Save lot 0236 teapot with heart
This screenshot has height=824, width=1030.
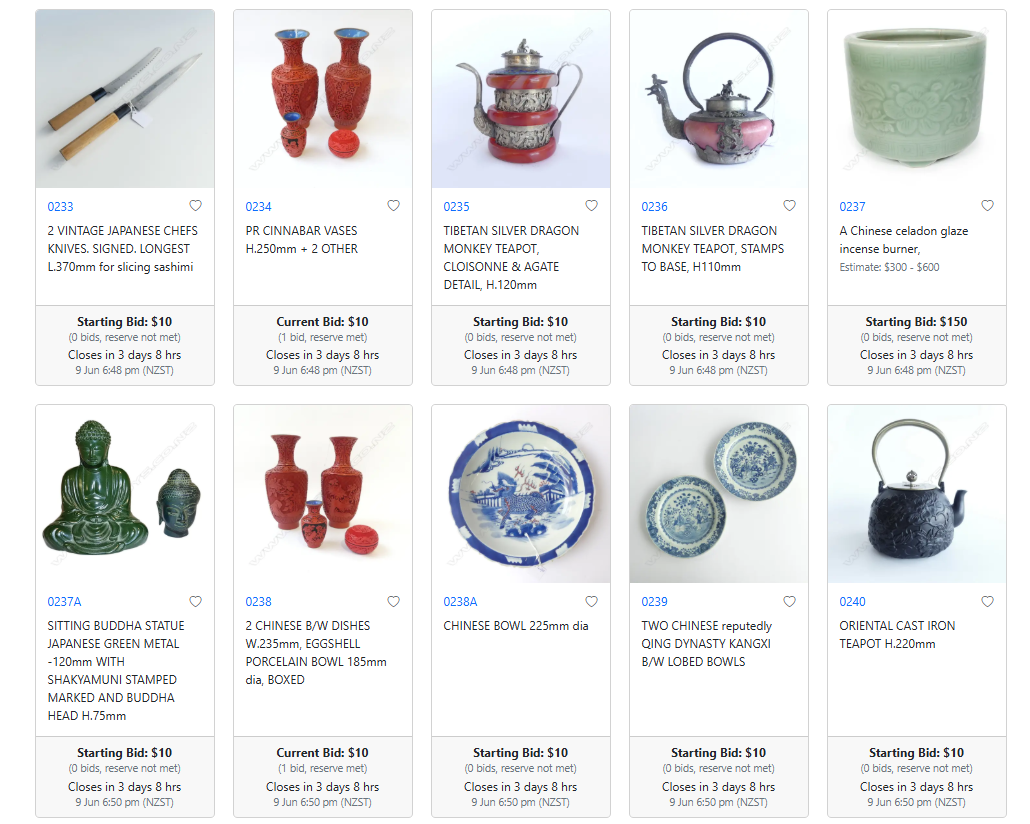(790, 206)
